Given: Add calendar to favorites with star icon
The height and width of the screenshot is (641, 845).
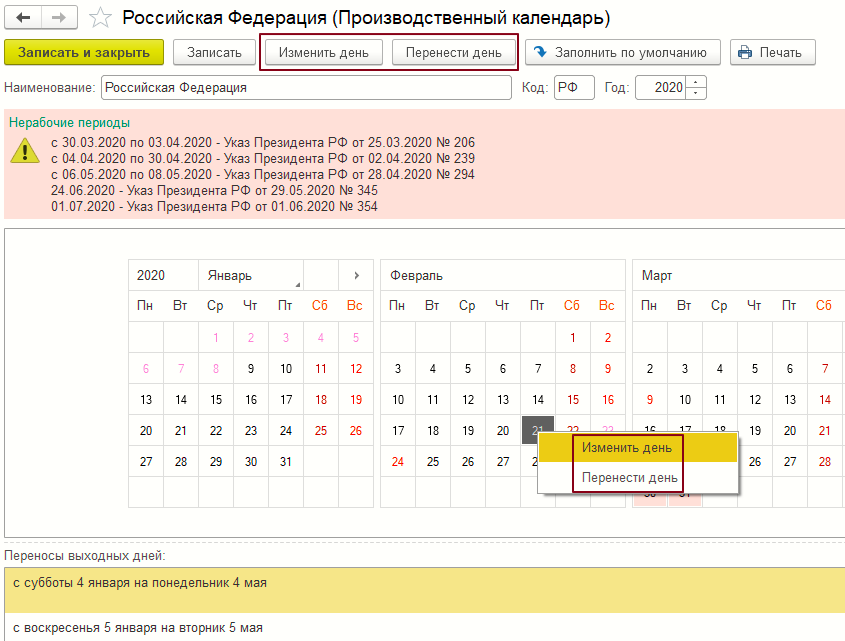Looking at the screenshot, I should [x=100, y=18].
